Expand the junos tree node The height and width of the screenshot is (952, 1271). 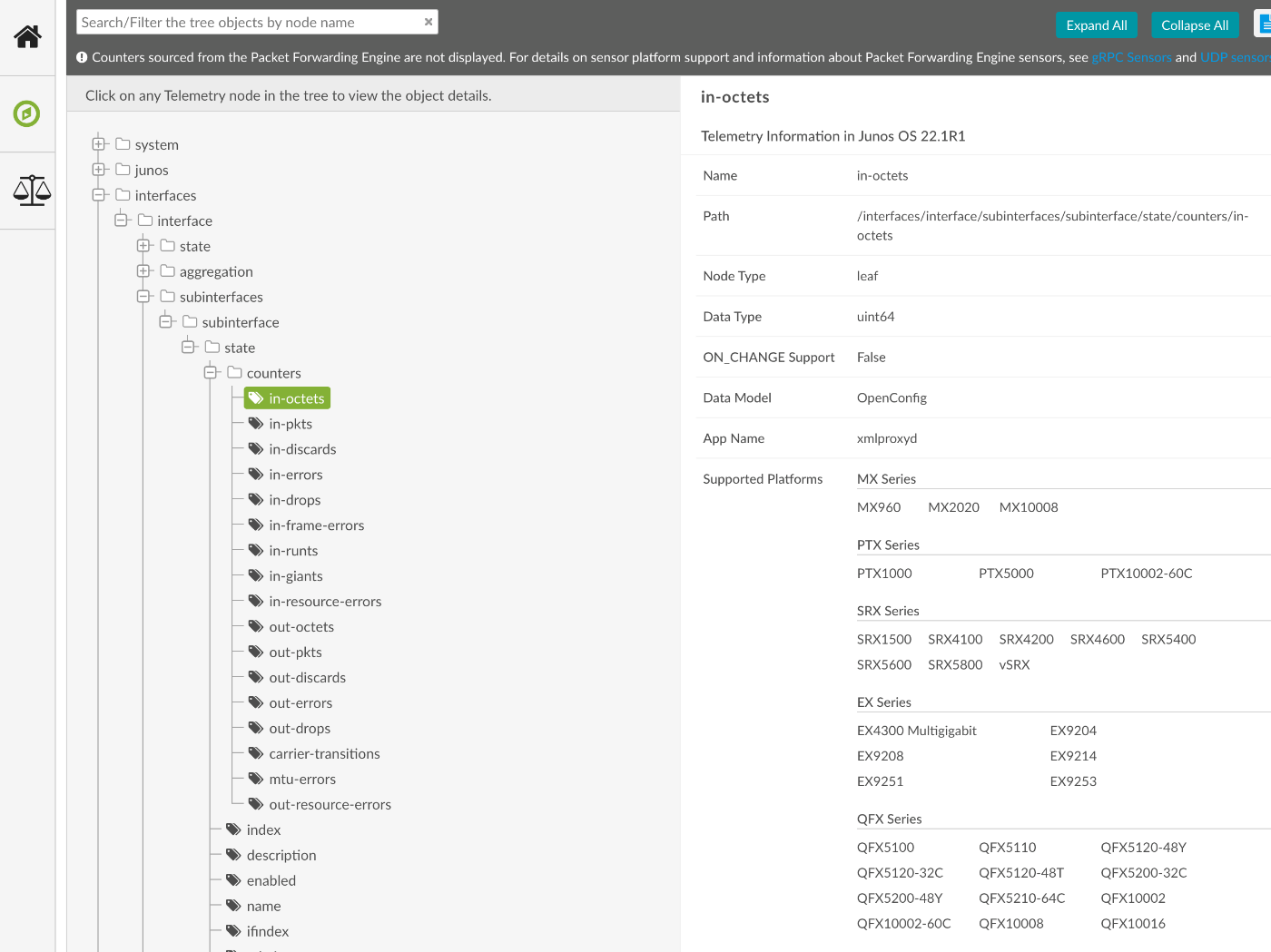tap(98, 170)
